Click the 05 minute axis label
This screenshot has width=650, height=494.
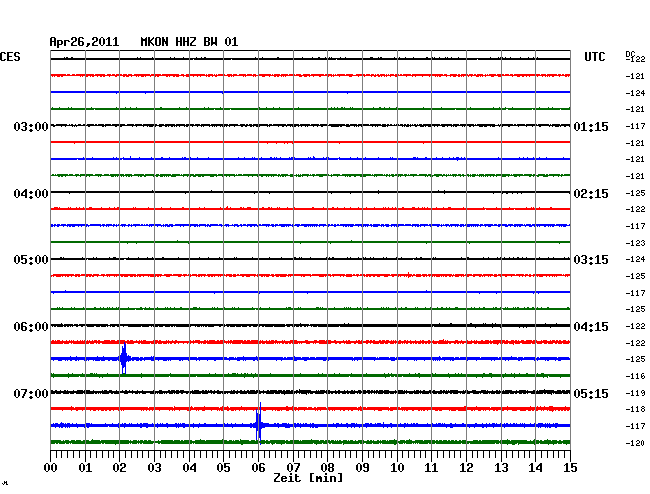click(x=223, y=467)
